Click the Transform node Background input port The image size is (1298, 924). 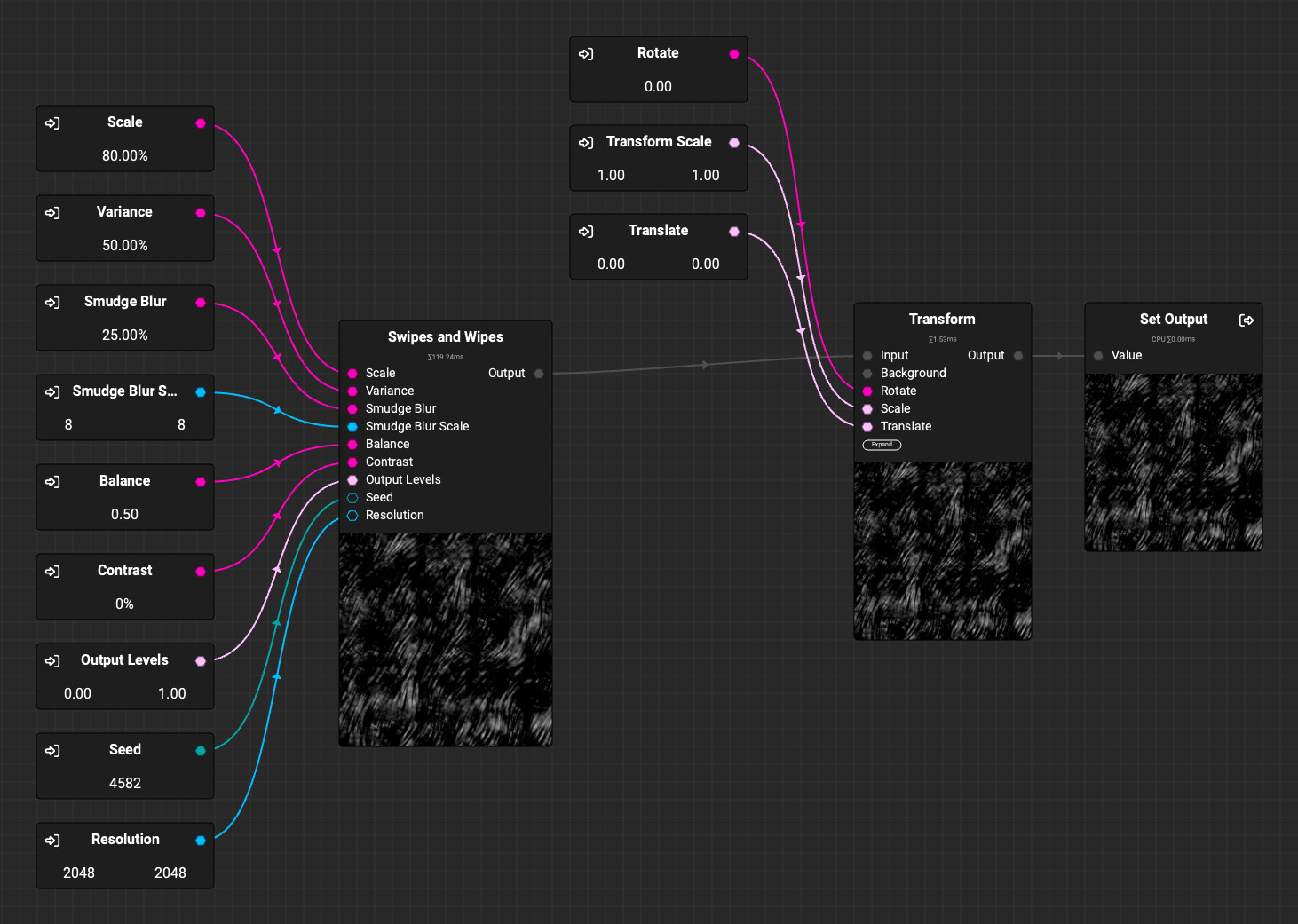pos(867,374)
